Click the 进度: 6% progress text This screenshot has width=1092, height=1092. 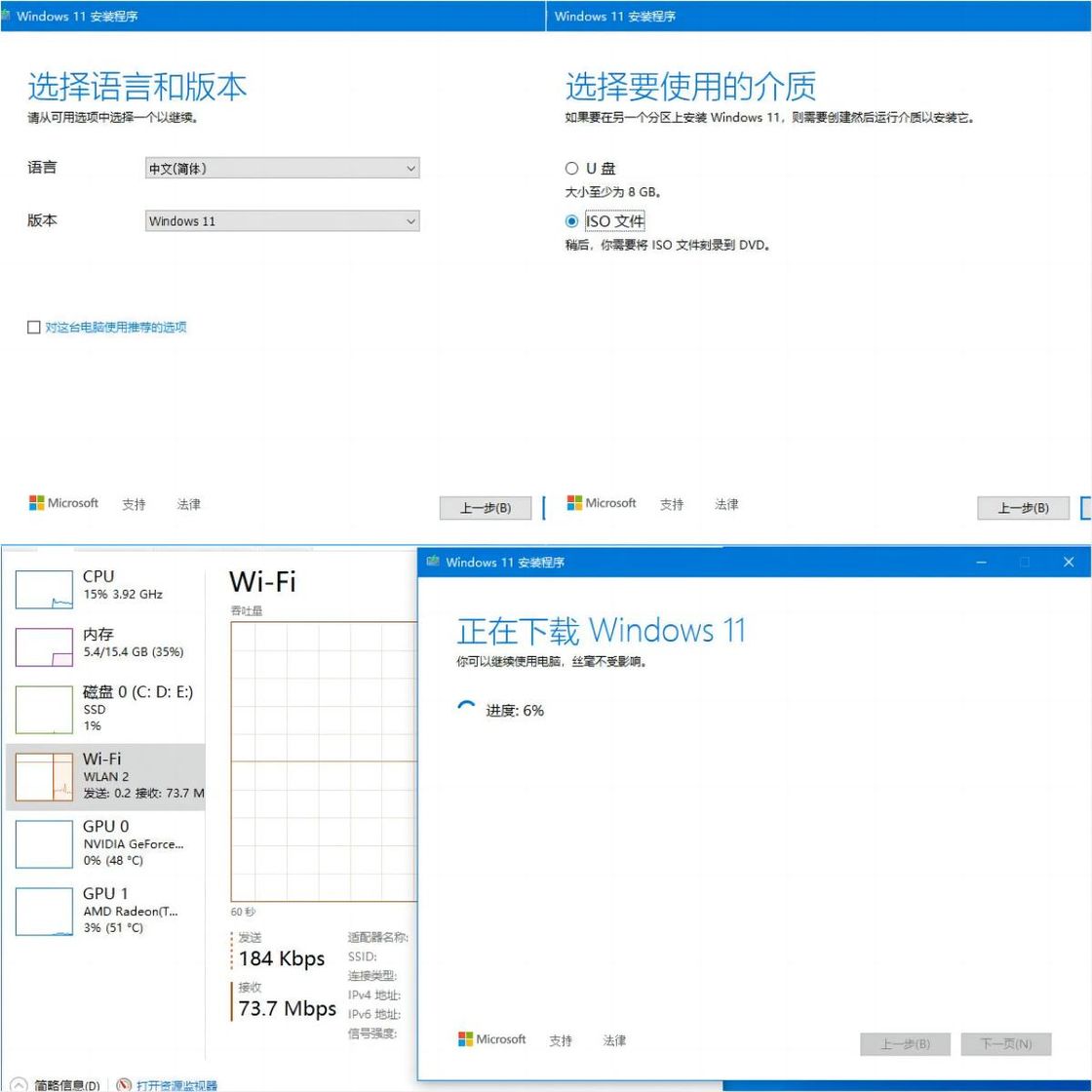click(515, 711)
